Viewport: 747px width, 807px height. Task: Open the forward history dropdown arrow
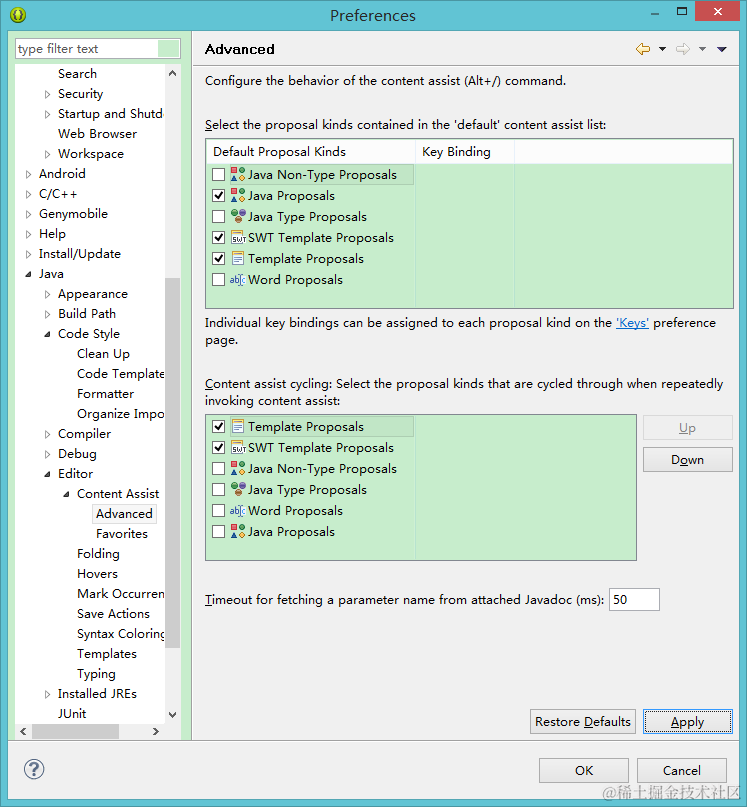tap(702, 49)
